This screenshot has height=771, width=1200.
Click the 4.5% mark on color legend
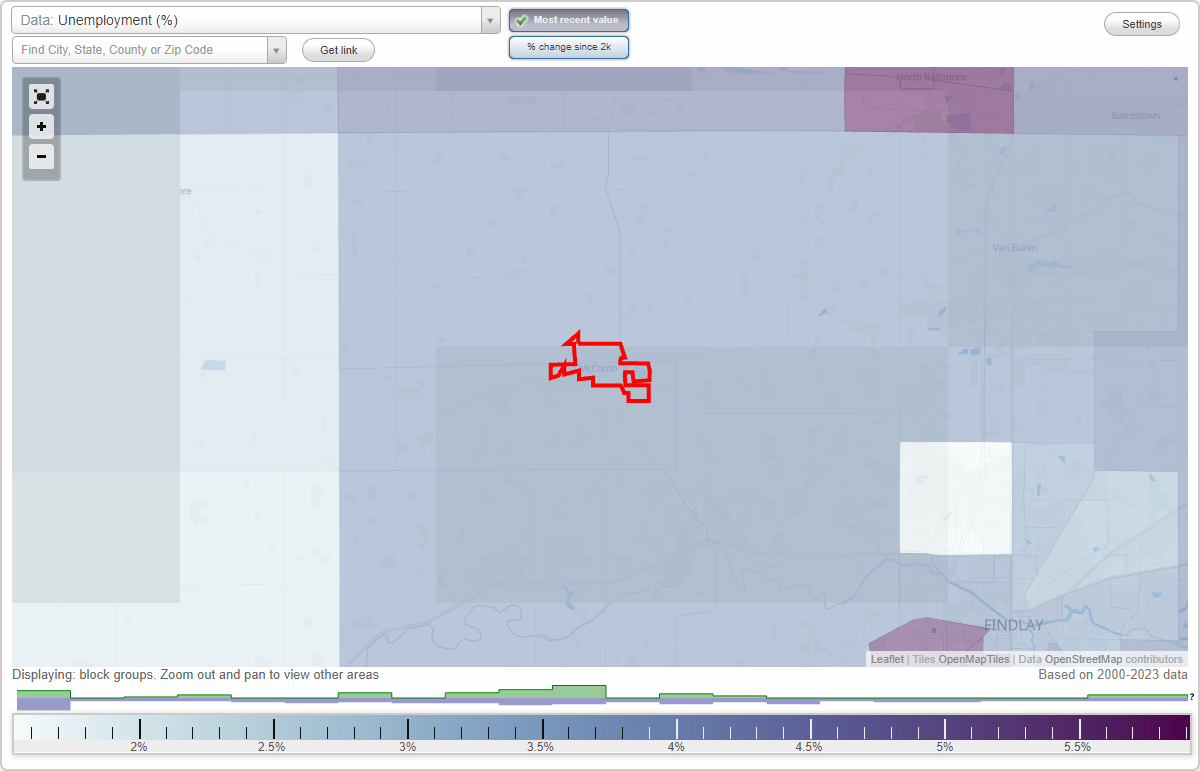[x=809, y=747]
